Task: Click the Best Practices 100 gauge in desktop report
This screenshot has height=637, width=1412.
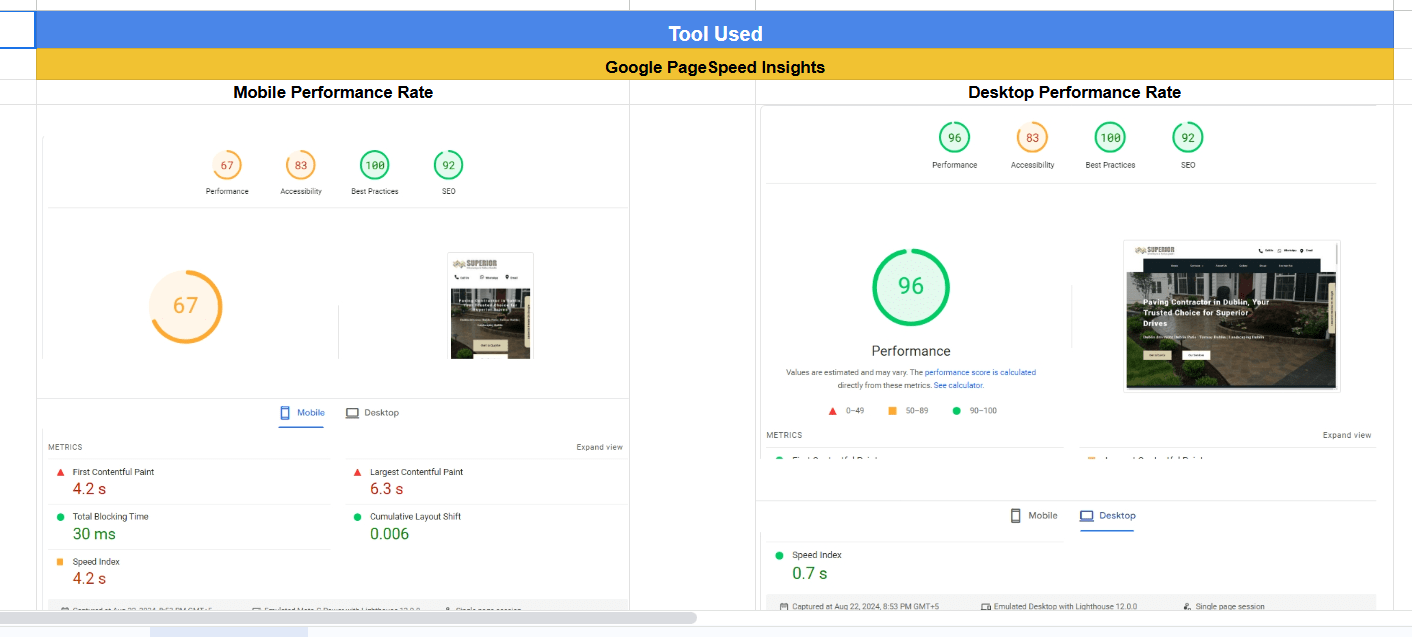Action: [x=1110, y=138]
